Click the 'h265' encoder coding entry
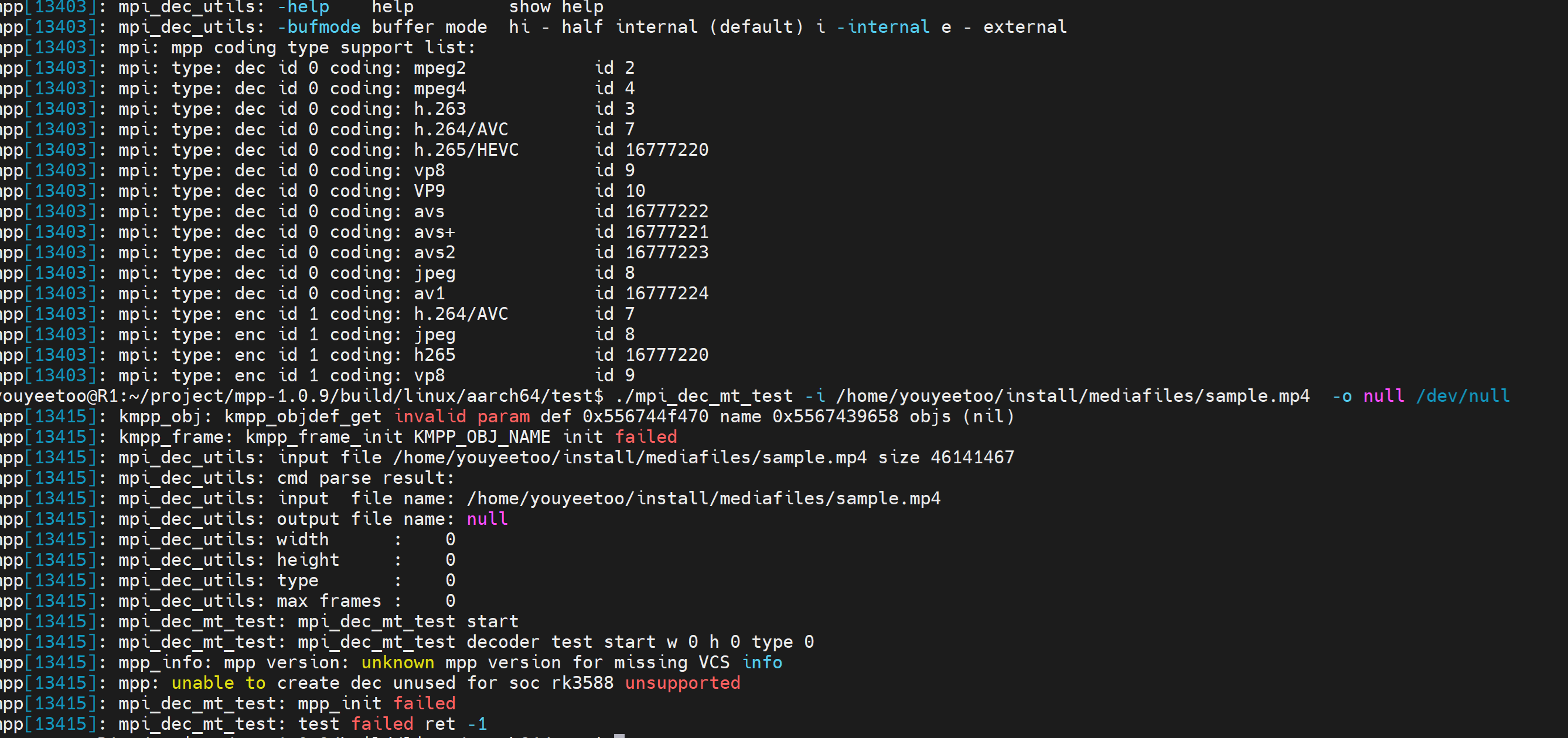1568x738 pixels. (x=435, y=355)
